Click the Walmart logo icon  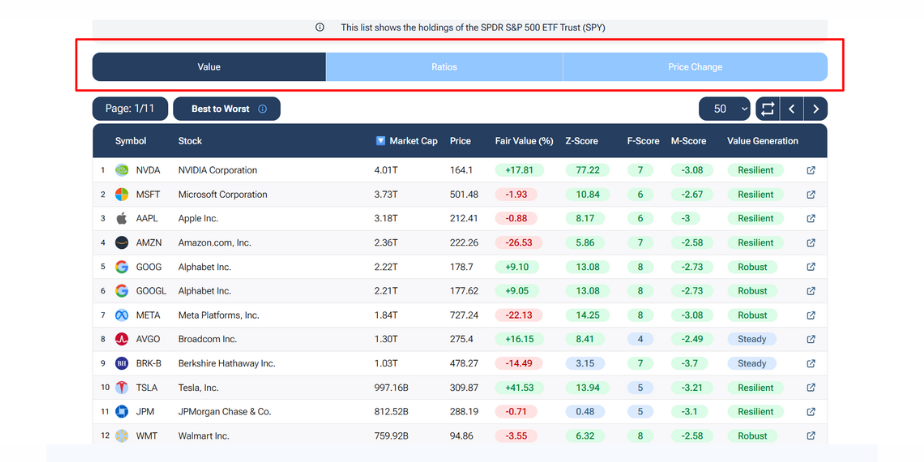[x=121, y=436]
